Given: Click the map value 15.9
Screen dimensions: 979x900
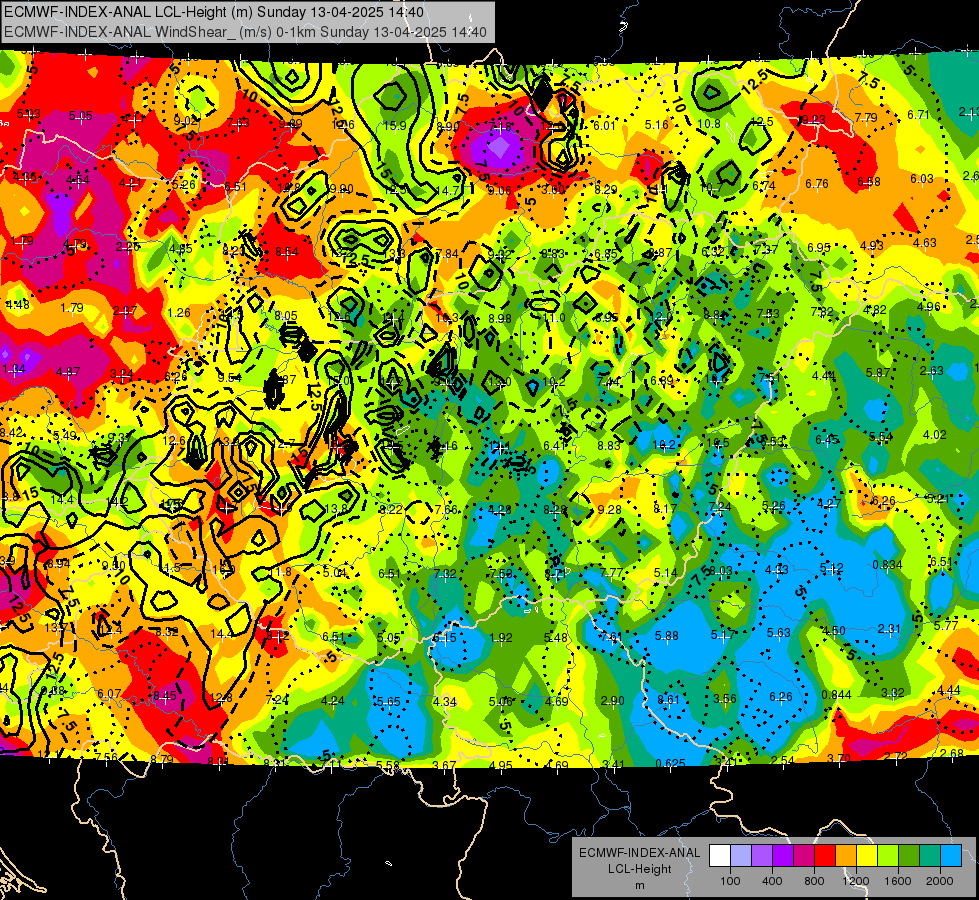Looking at the screenshot, I should [395, 126].
